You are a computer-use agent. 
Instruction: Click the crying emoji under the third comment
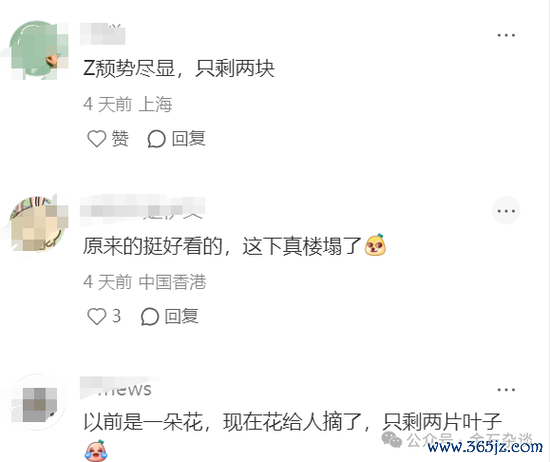pyautogui.click(x=96, y=450)
